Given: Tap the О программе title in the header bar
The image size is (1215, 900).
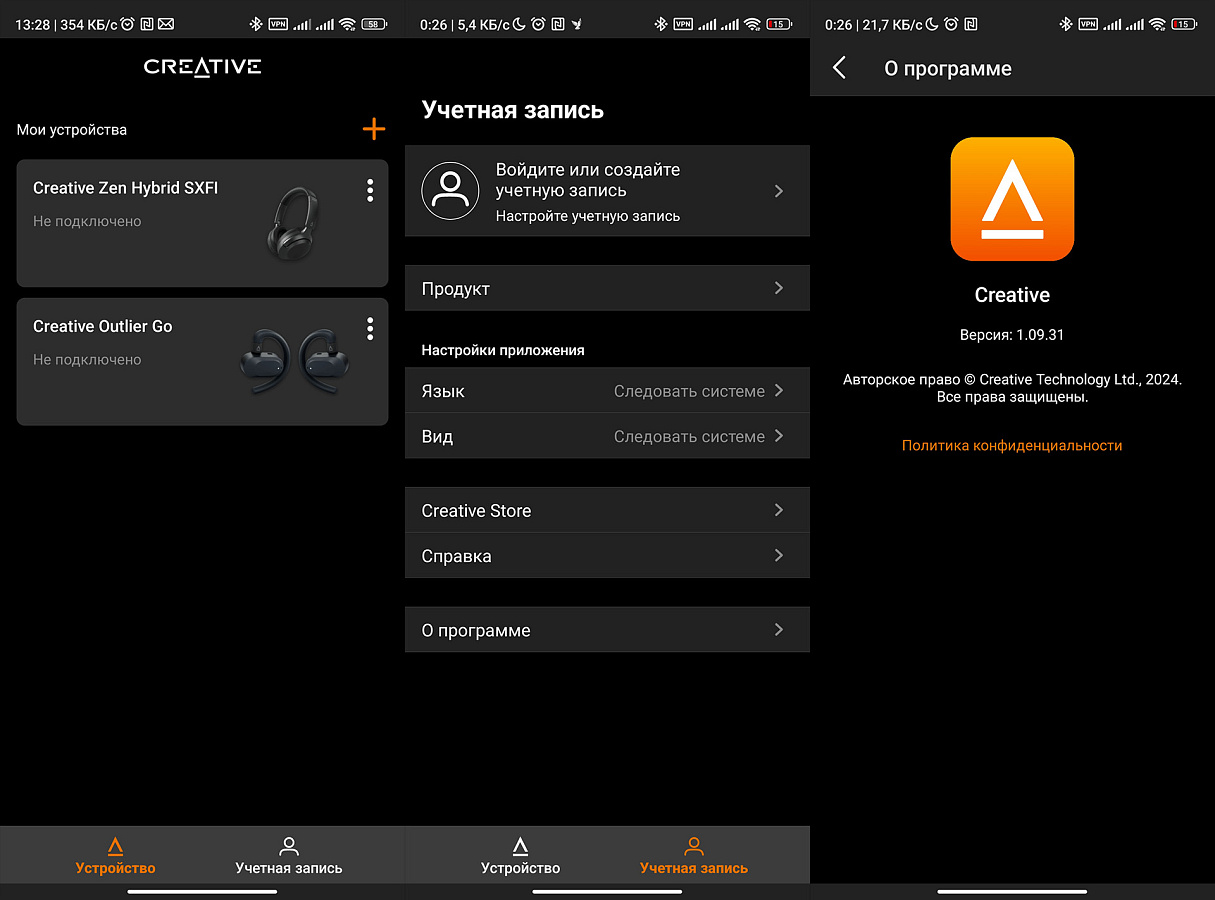Looking at the screenshot, I should click(x=948, y=69).
